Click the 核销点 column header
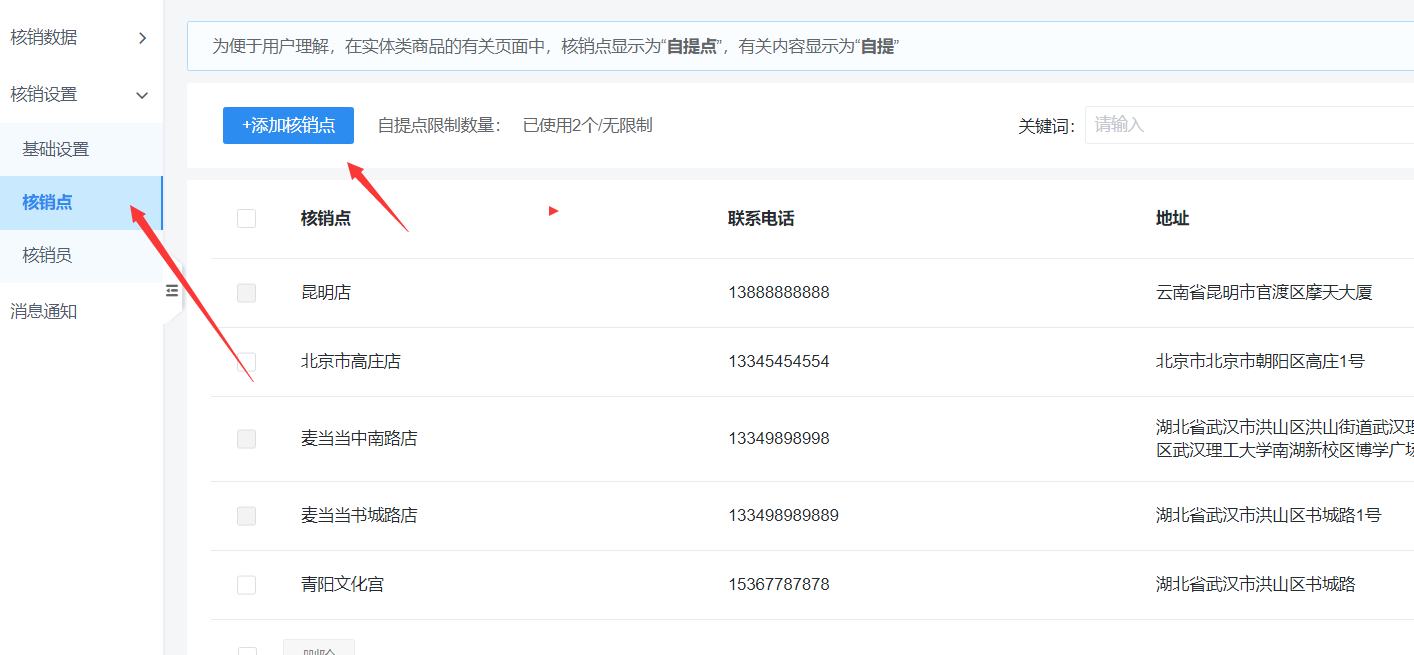Image resolution: width=1414 pixels, height=655 pixels. (326, 218)
